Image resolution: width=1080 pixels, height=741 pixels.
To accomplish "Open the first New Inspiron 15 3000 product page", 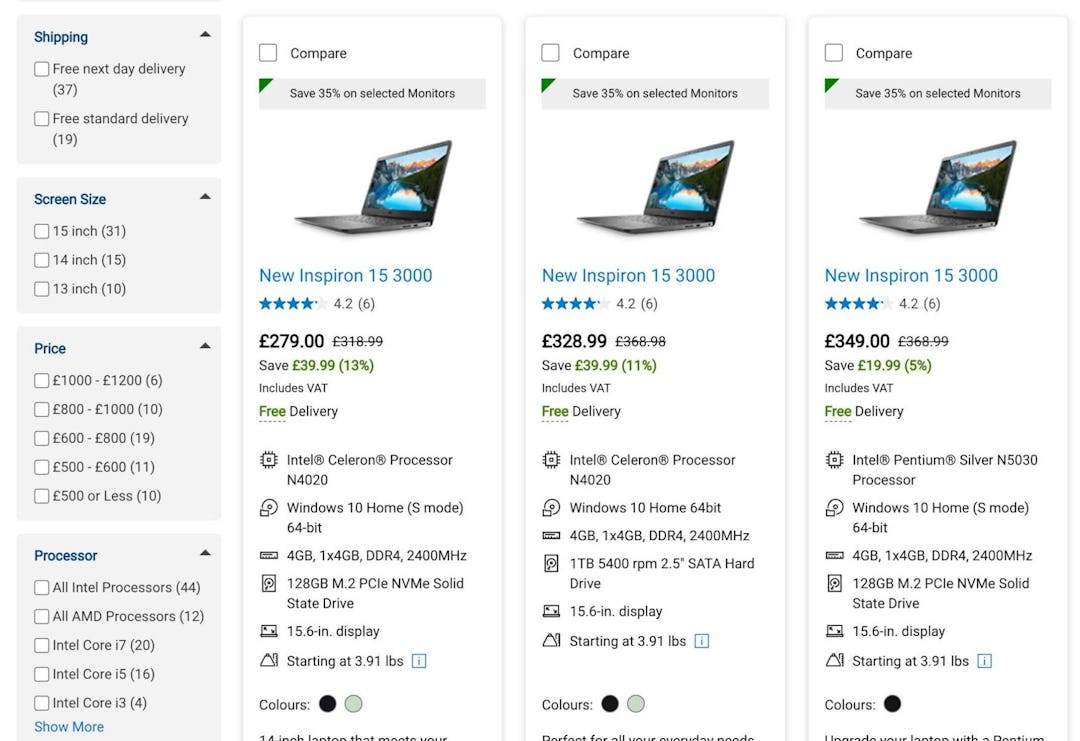I will click(346, 275).
